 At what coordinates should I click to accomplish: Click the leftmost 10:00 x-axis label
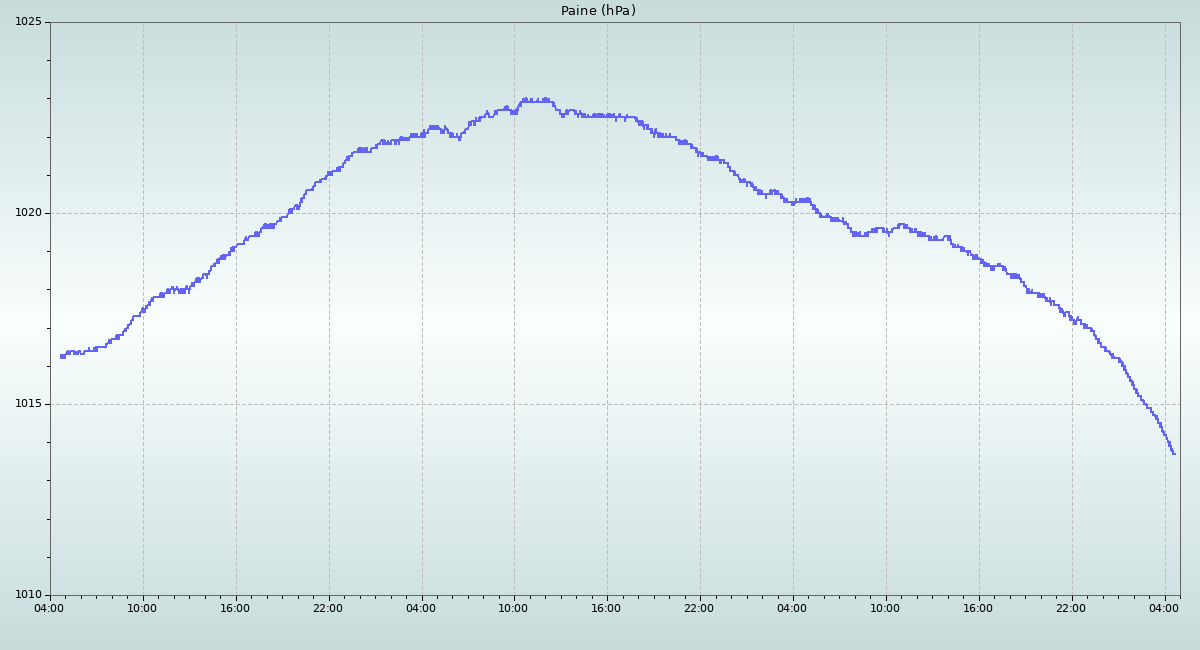tap(142, 607)
